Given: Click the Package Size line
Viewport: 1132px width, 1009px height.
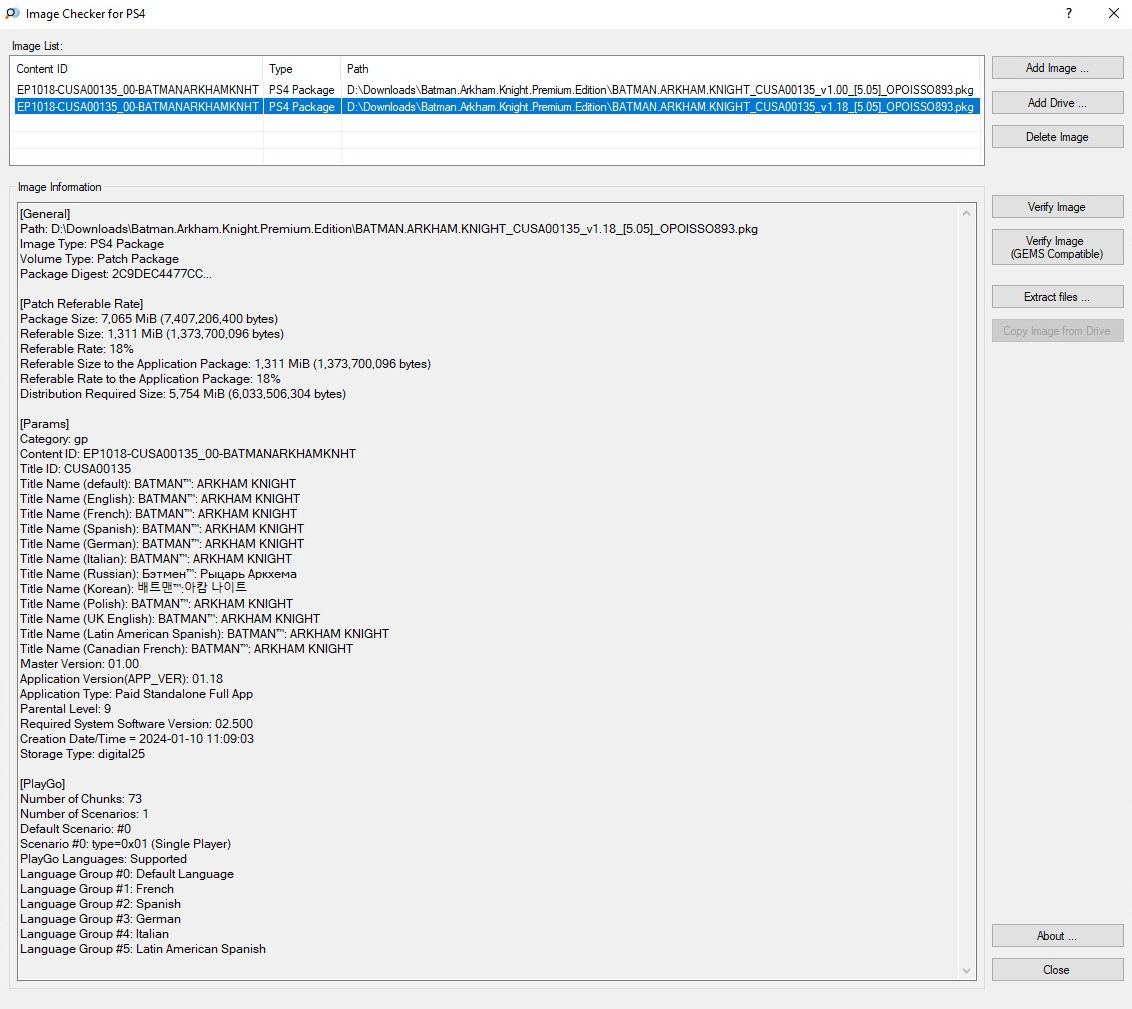Looking at the screenshot, I should [149, 319].
